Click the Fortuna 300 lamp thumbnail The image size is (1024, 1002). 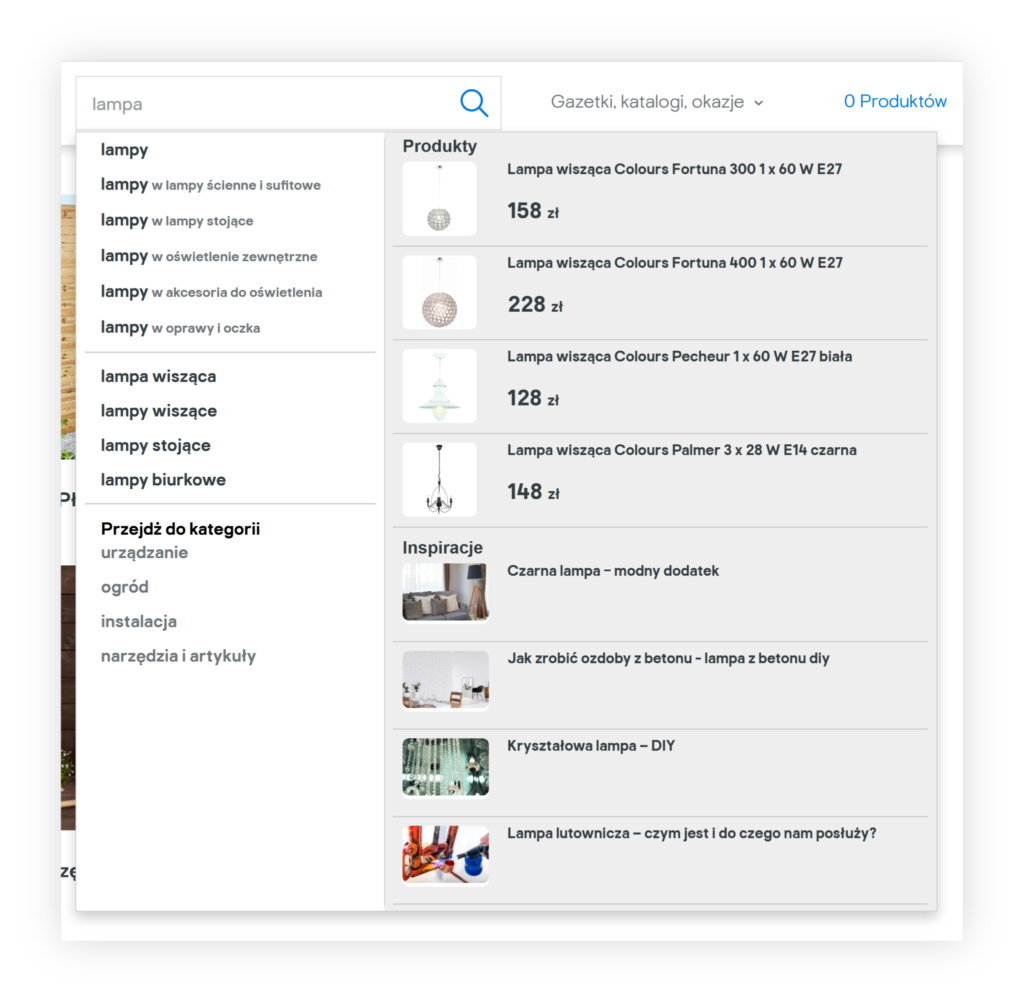pyautogui.click(x=439, y=199)
